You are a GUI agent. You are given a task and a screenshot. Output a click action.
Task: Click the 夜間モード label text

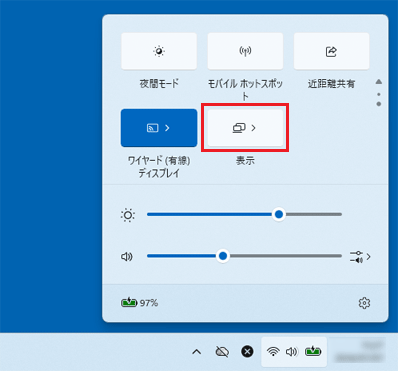click(159, 83)
